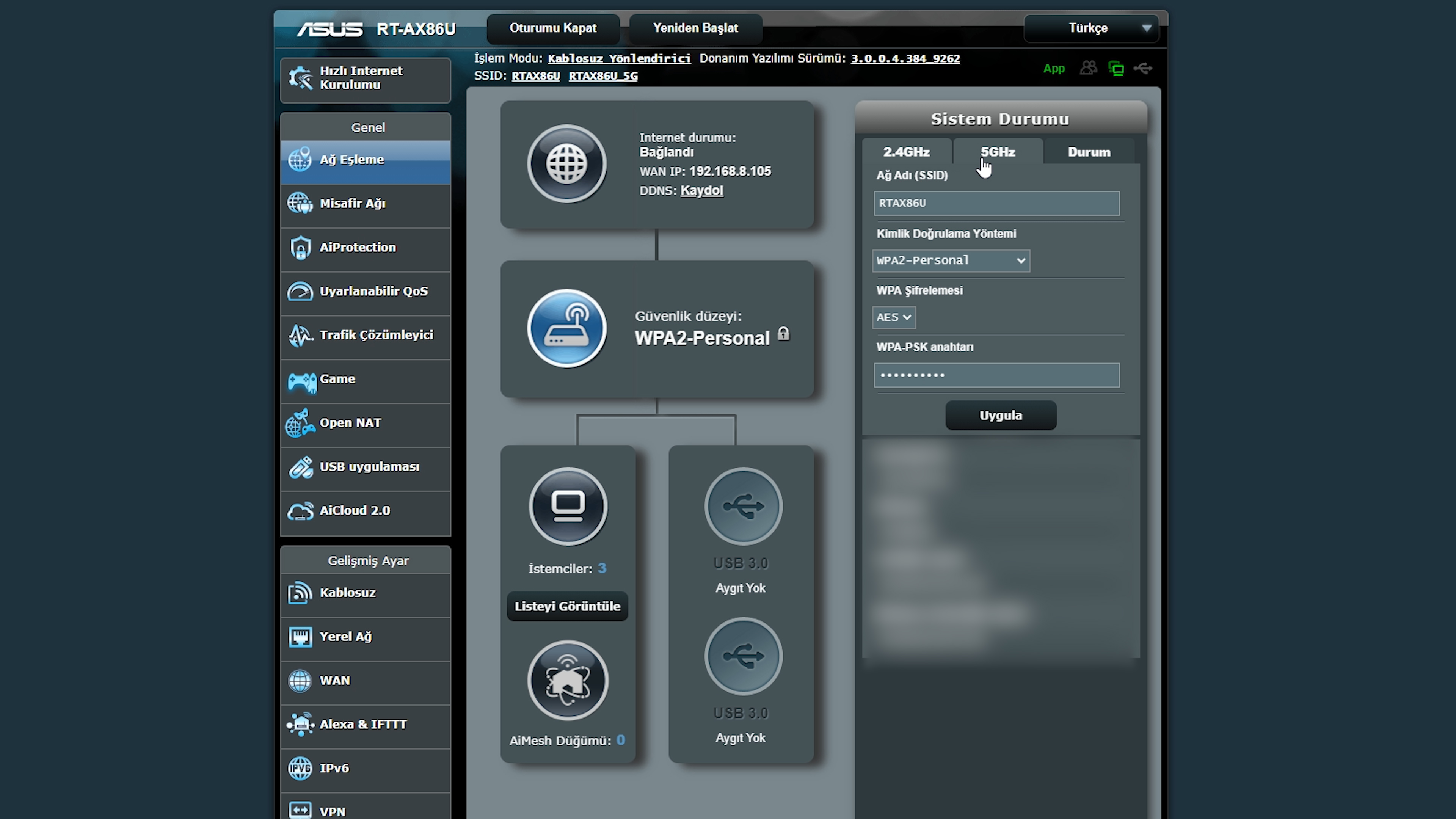Click the WPA-PSK anahtarı password field

[x=996, y=375]
